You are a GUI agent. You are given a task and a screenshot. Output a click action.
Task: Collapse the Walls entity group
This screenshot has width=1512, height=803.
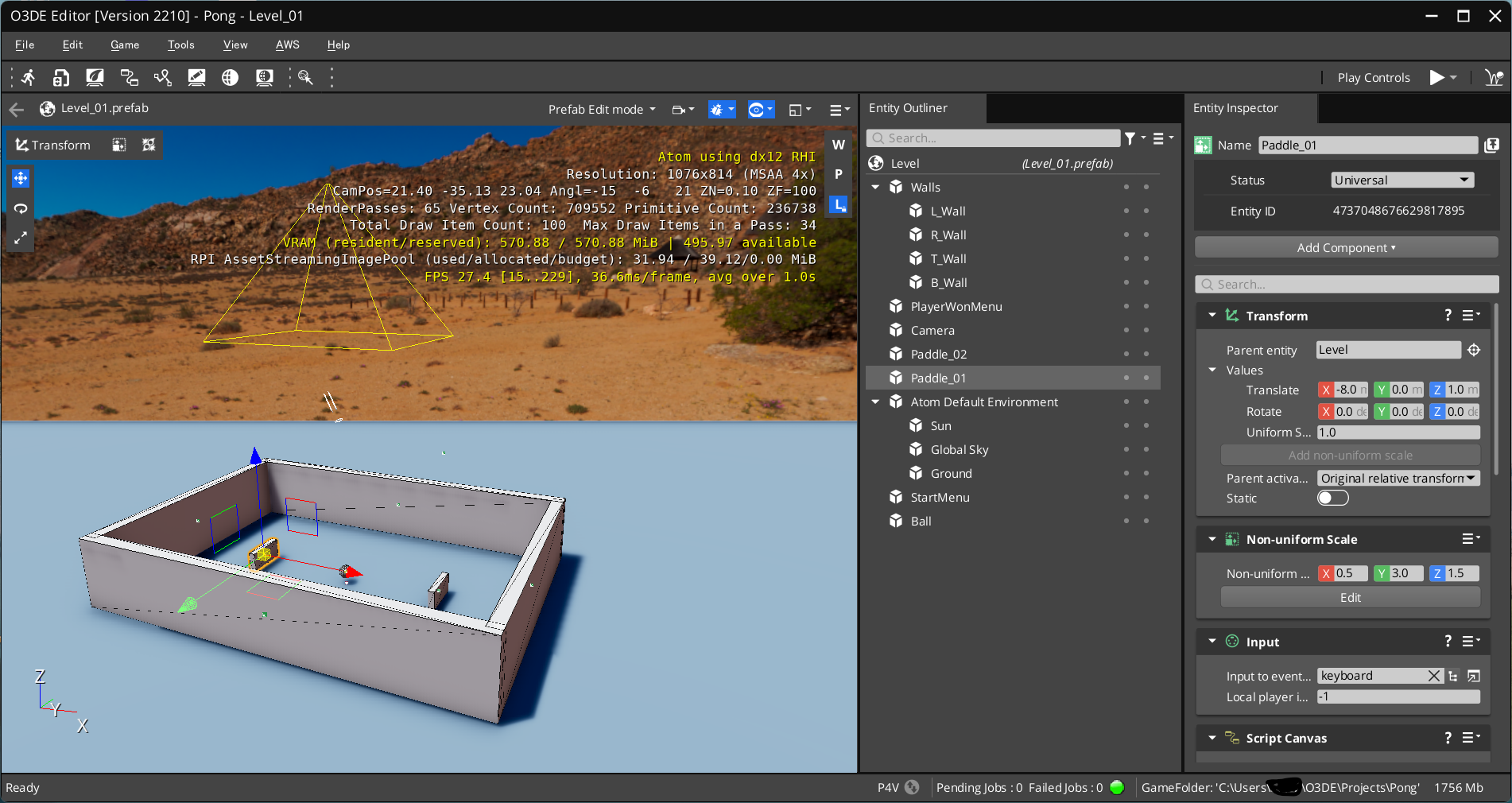coord(875,187)
